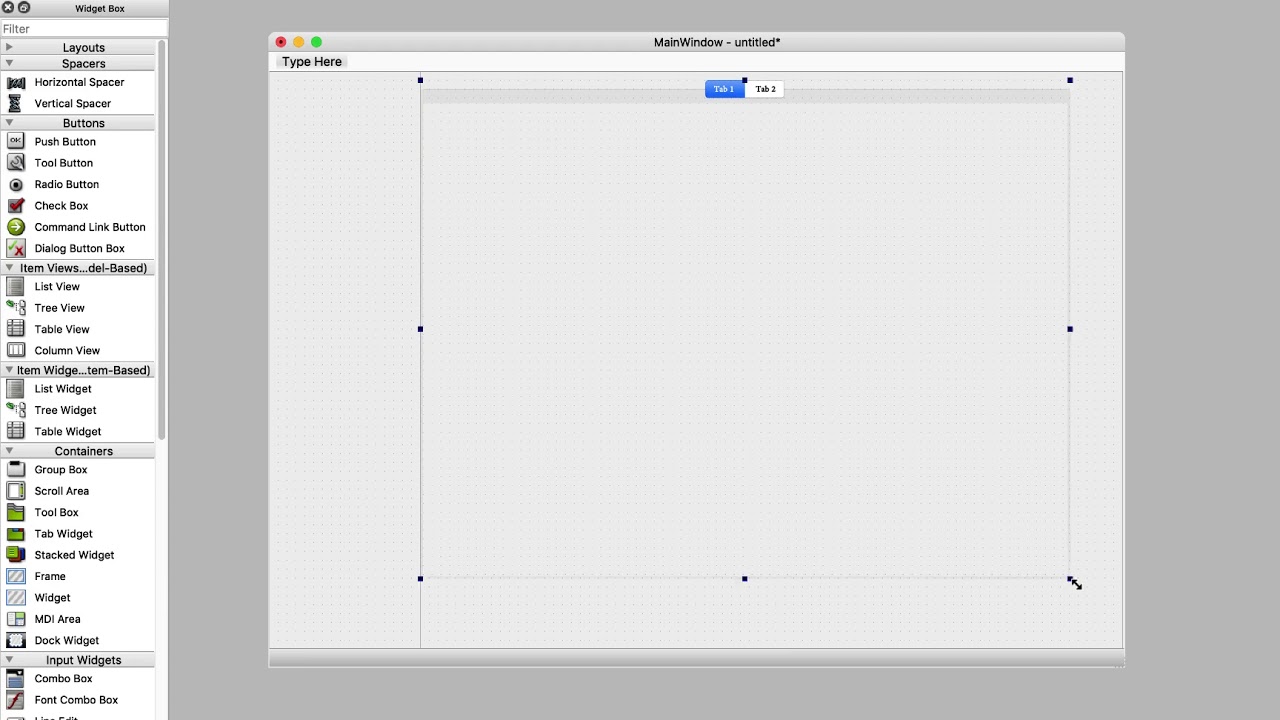The image size is (1280, 720).
Task: Choose the Tab Widget container icon
Action: pos(16,534)
